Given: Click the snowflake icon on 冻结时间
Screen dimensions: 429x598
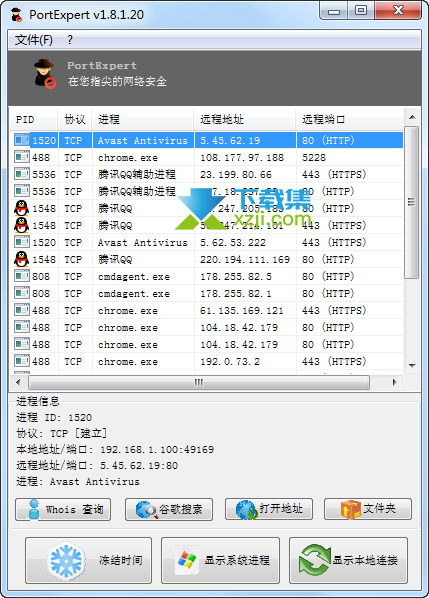Looking at the screenshot, I should coord(66,561).
